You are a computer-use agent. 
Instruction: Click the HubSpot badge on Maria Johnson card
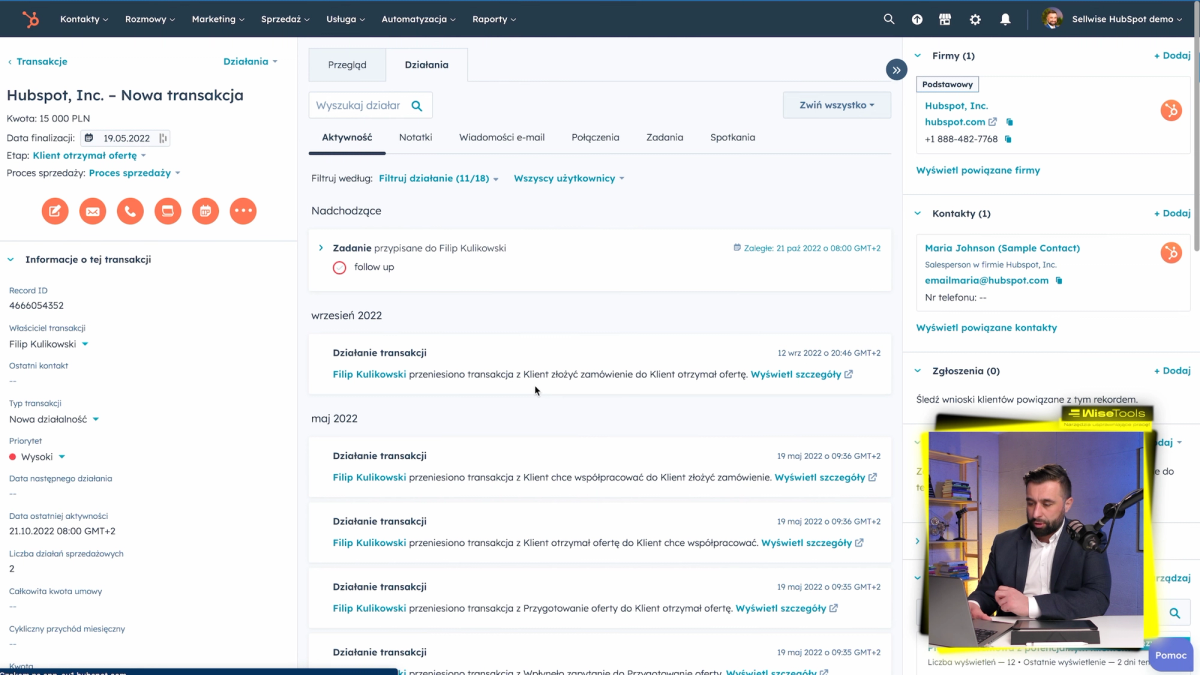pyautogui.click(x=1171, y=253)
